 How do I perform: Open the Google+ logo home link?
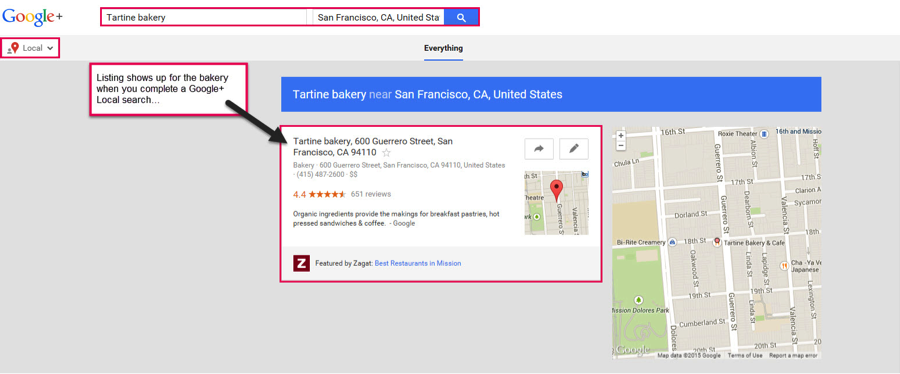point(32,17)
